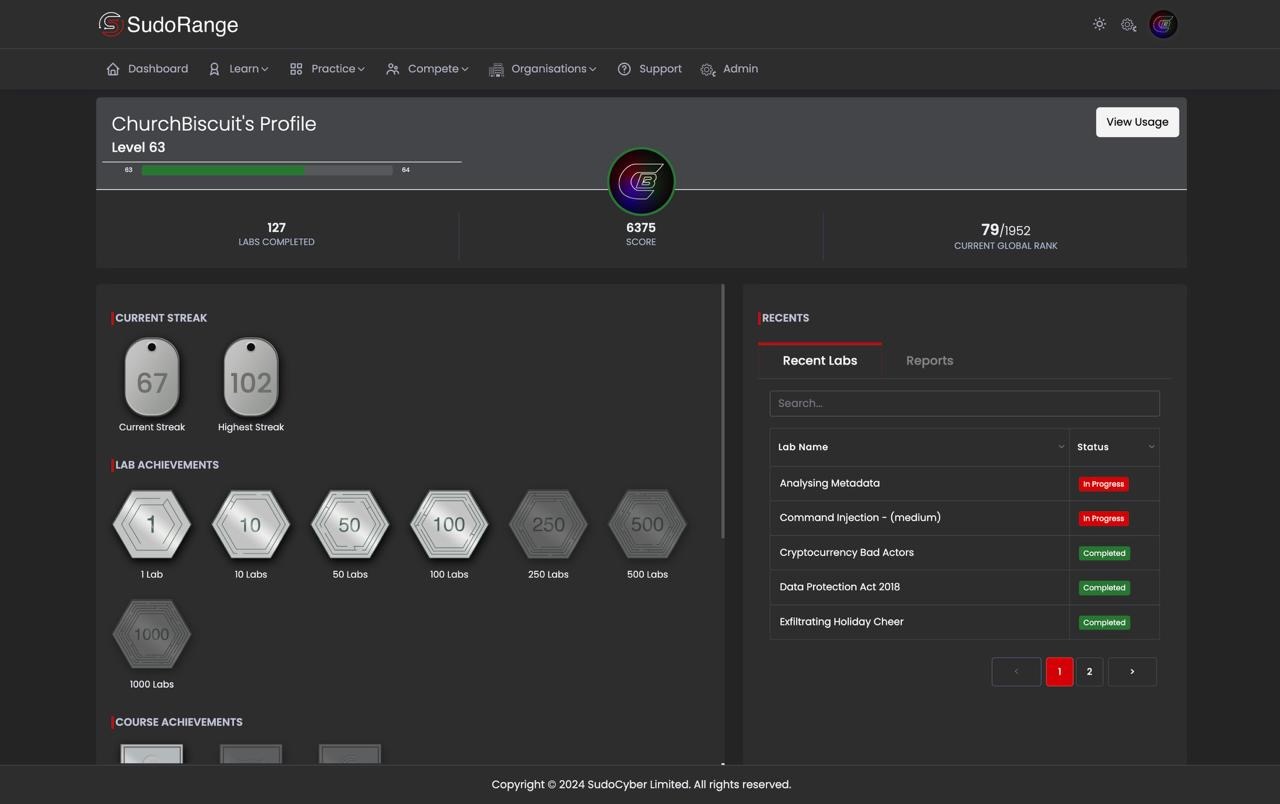Click the Learn badge icon
This screenshot has width=1280, height=804.
pyautogui.click(x=214, y=69)
